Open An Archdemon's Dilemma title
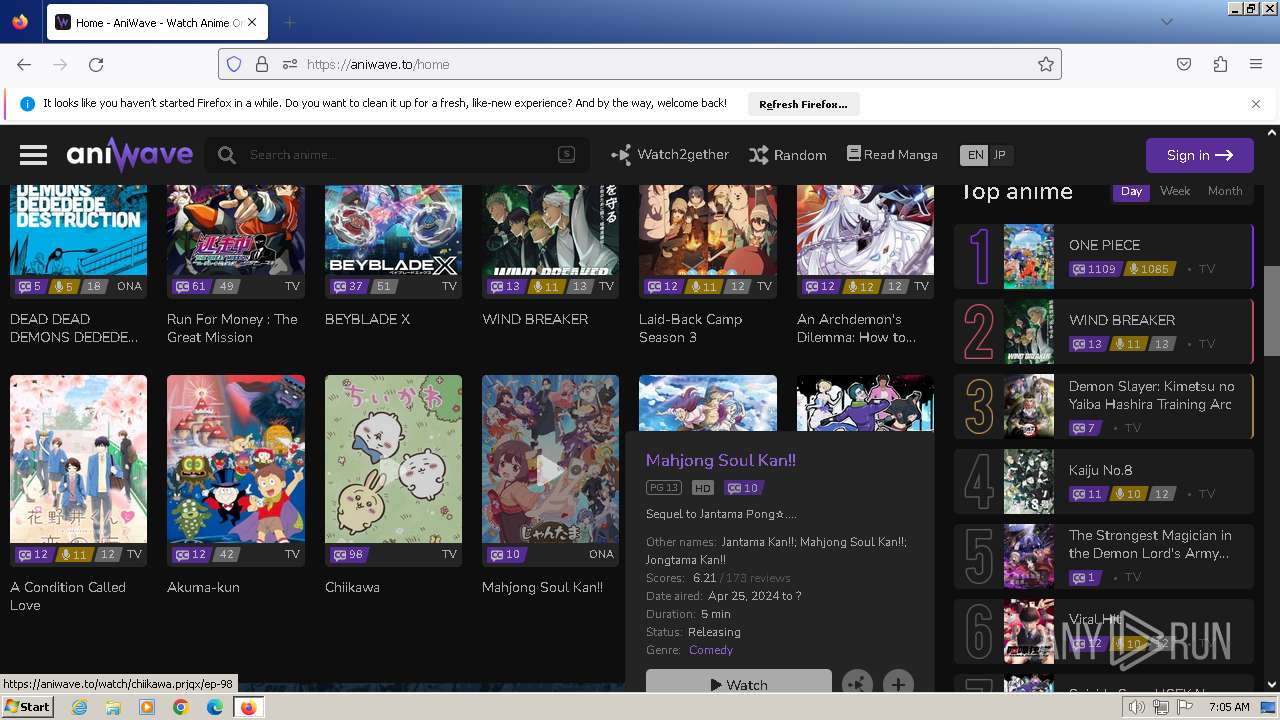Viewport: 1280px width, 720px height. pyautogui.click(x=857, y=328)
